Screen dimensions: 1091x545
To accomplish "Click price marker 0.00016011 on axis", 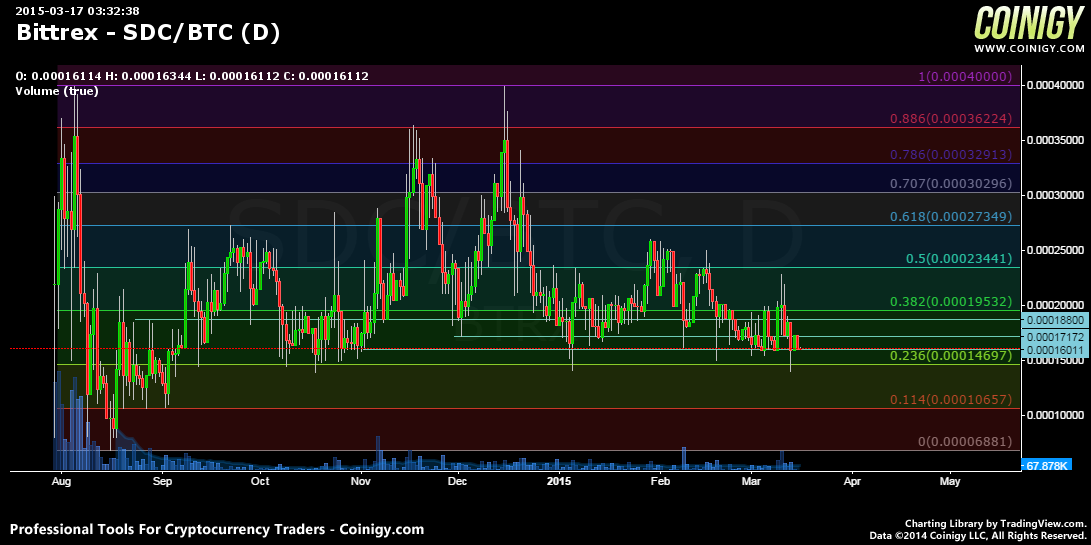I will pos(1055,349).
